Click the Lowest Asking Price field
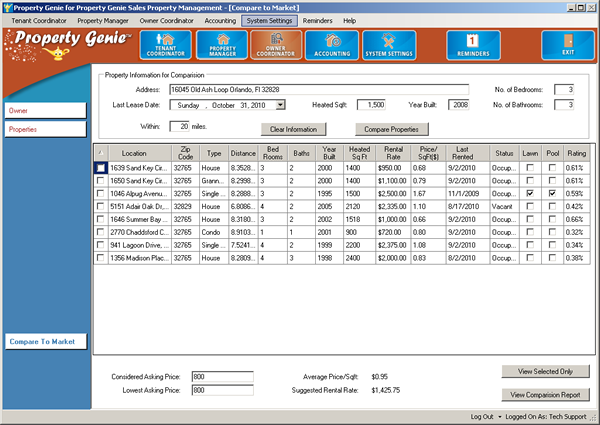Image resolution: width=600 pixels, height=425 pixels. point(222,390)
